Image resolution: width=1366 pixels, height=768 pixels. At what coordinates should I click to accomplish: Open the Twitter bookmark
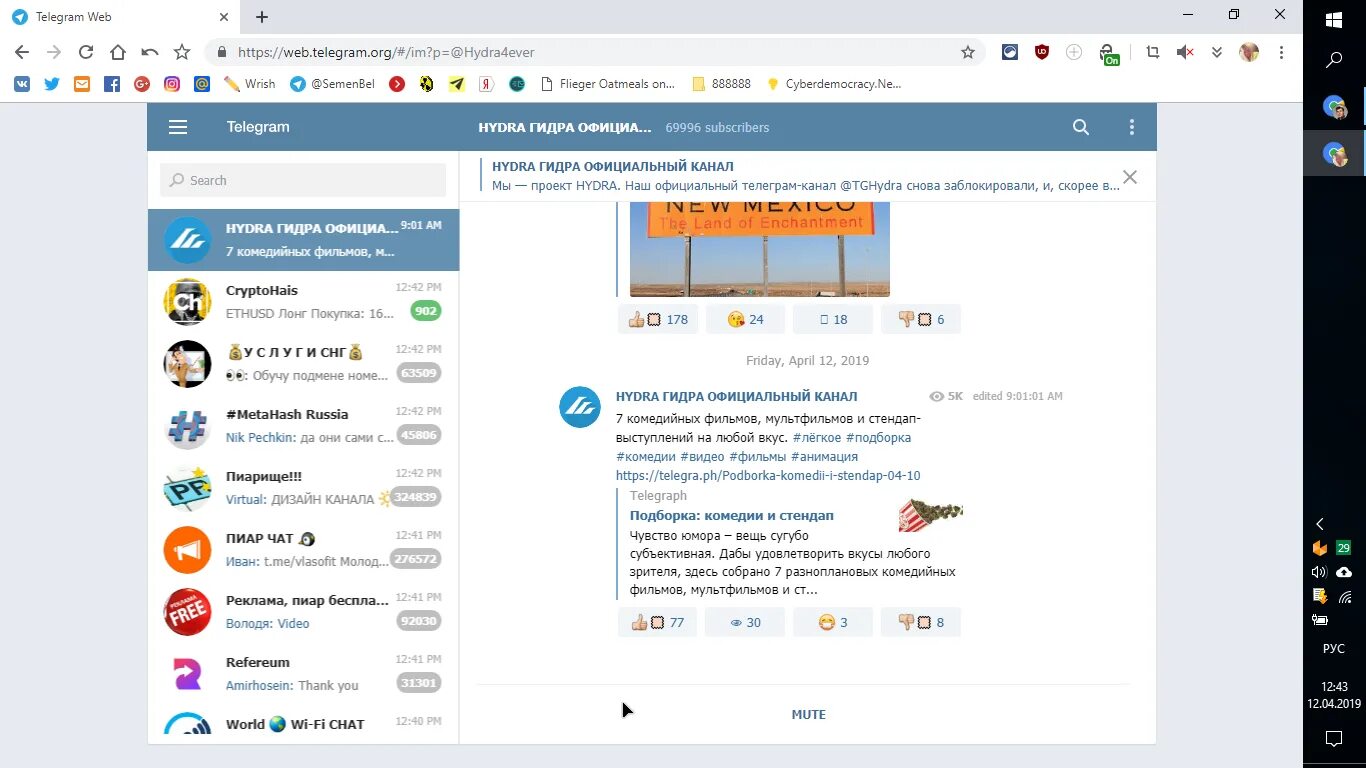pyautogui.click(x=52, y=84)
